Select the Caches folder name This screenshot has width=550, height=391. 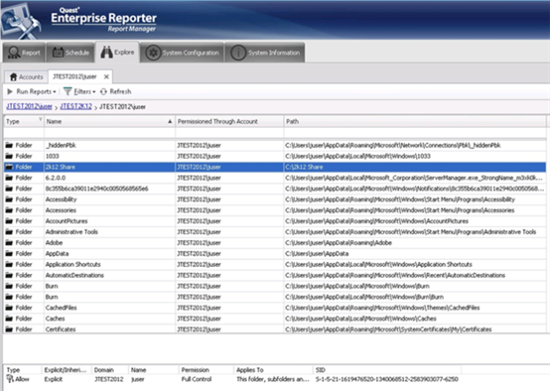(55, 319)
